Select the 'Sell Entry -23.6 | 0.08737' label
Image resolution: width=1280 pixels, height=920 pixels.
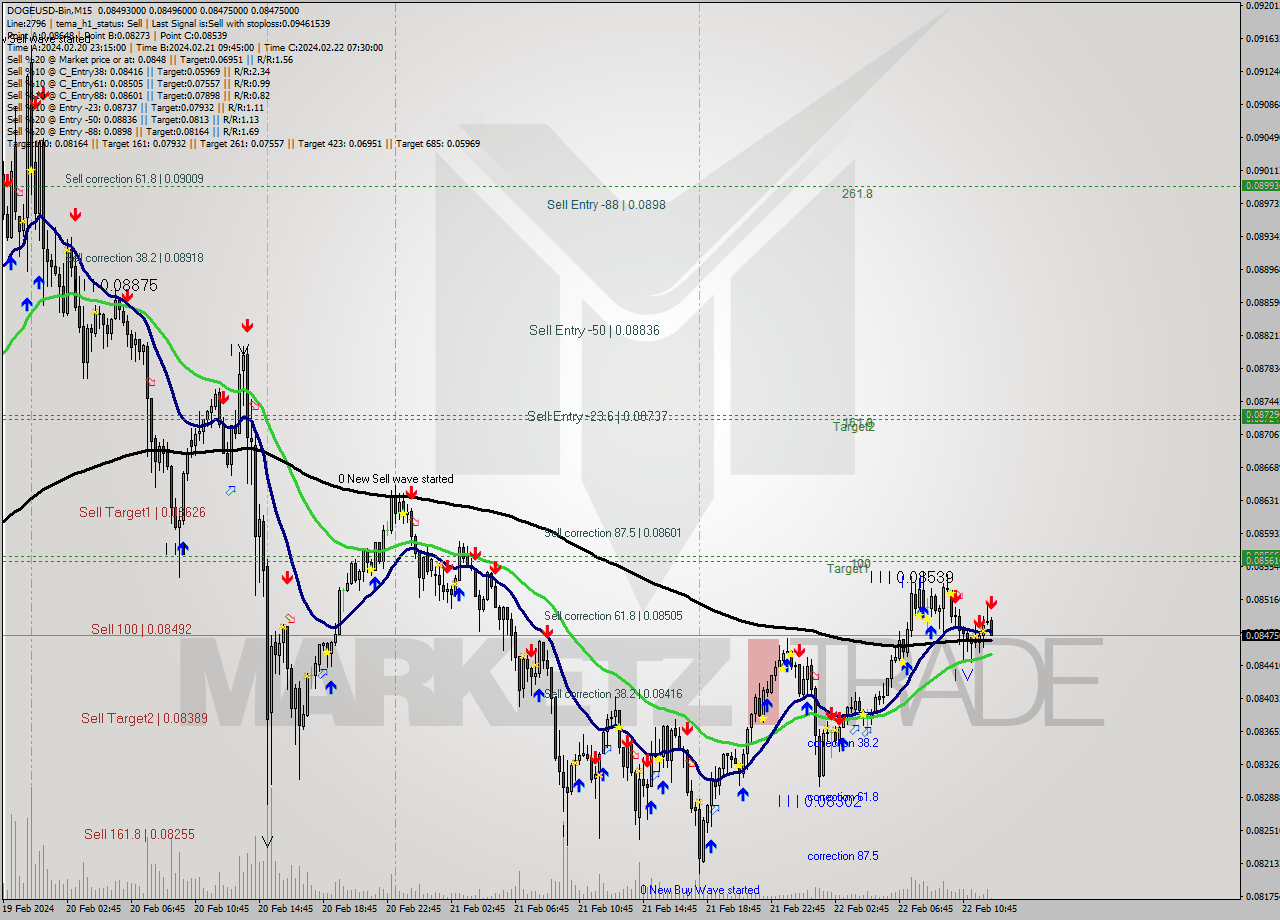click(597, 416)
